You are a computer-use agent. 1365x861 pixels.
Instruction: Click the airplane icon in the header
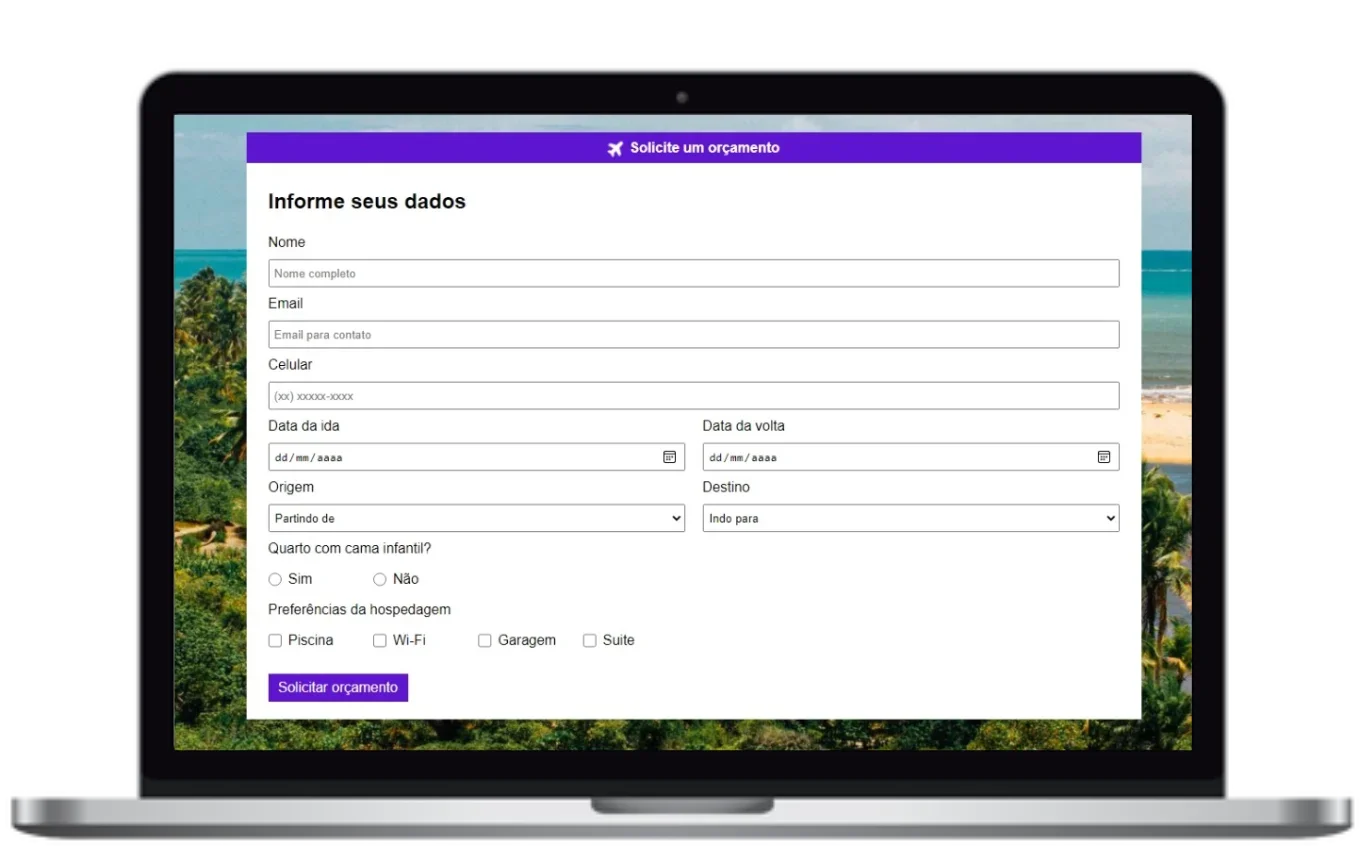click(x=615, y=148)
